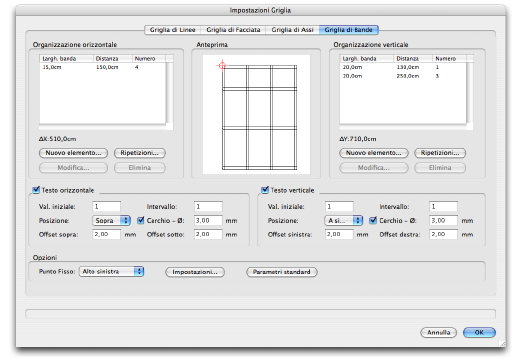This screenshot has height=362, width=526.
Task: Select the row with distance 250,0cm
Action: pos(403,76)
